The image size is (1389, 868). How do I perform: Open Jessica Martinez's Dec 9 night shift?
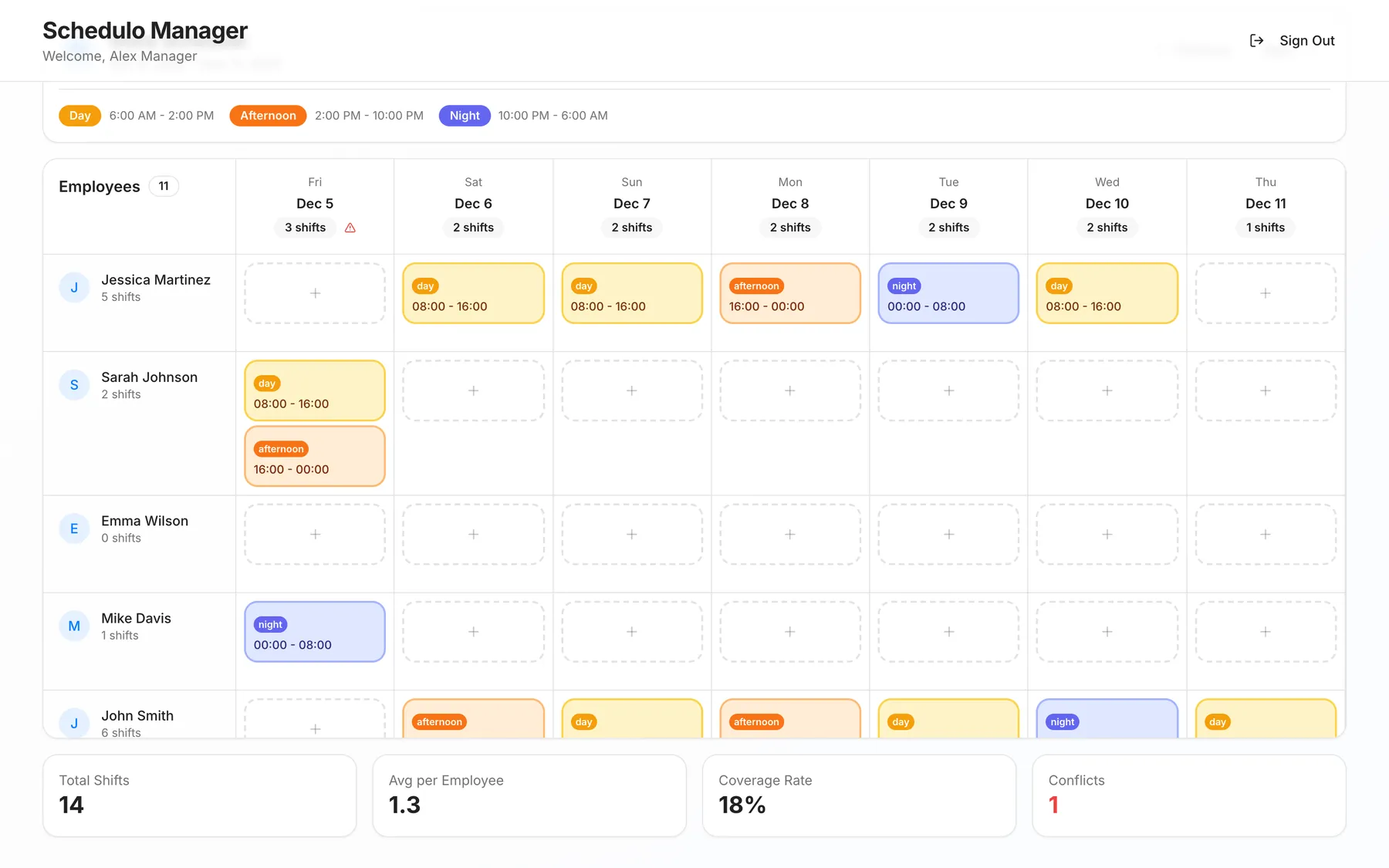click(948, 293)
